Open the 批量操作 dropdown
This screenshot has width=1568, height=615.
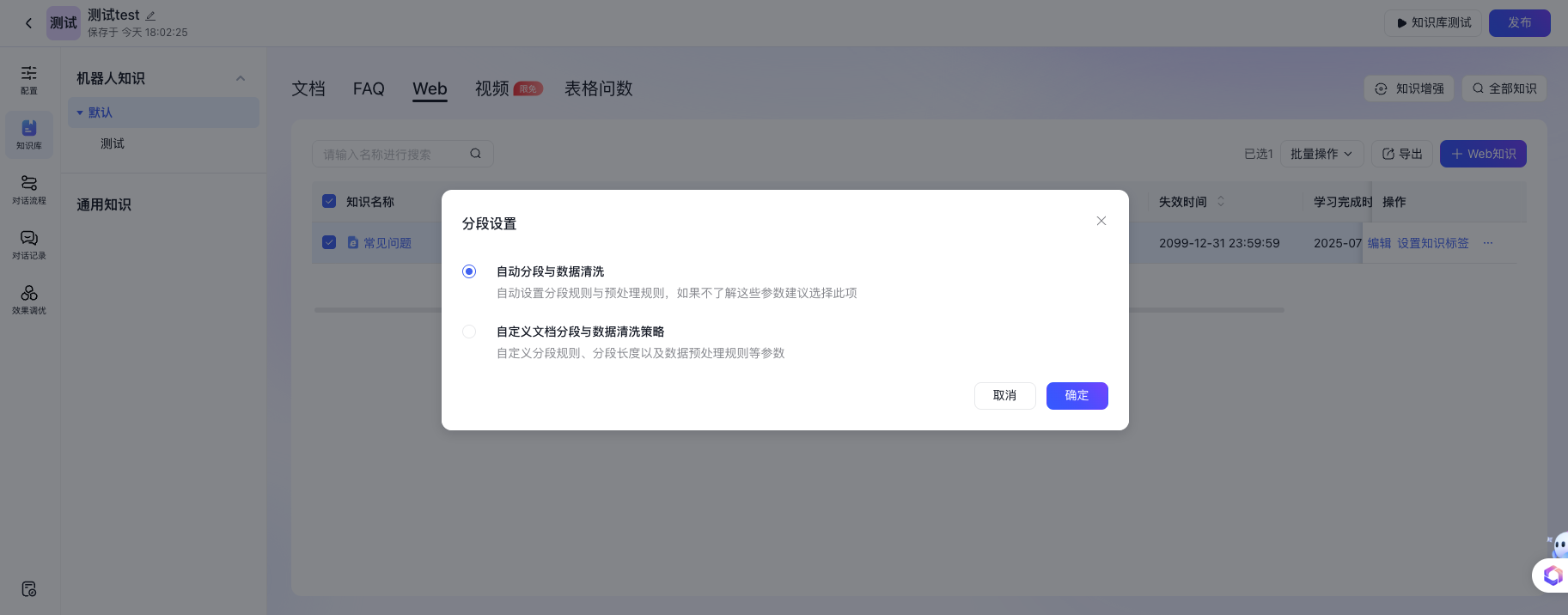tap(1321, 154)
